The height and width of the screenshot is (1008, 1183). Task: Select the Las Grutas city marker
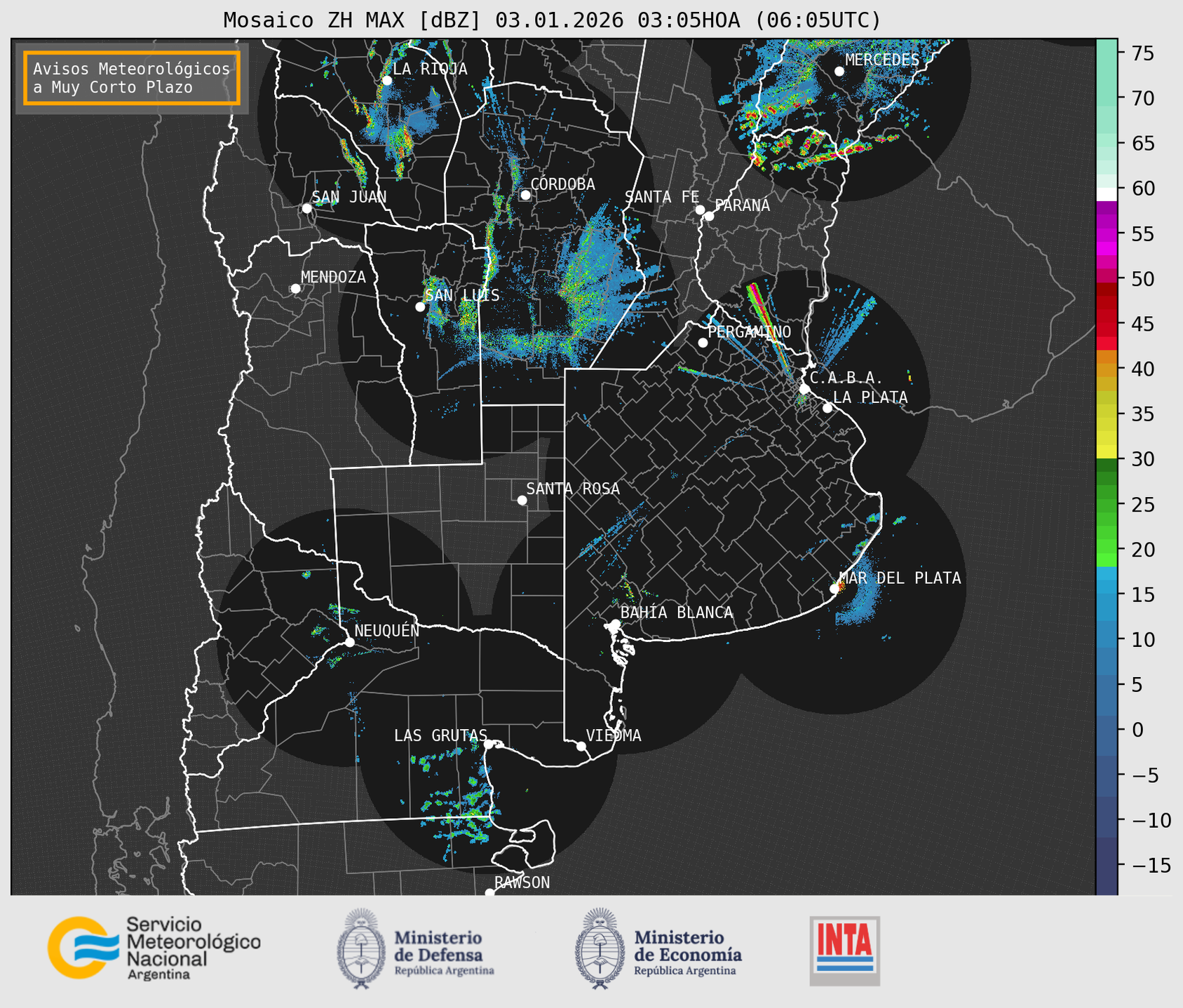pos(489,744)
